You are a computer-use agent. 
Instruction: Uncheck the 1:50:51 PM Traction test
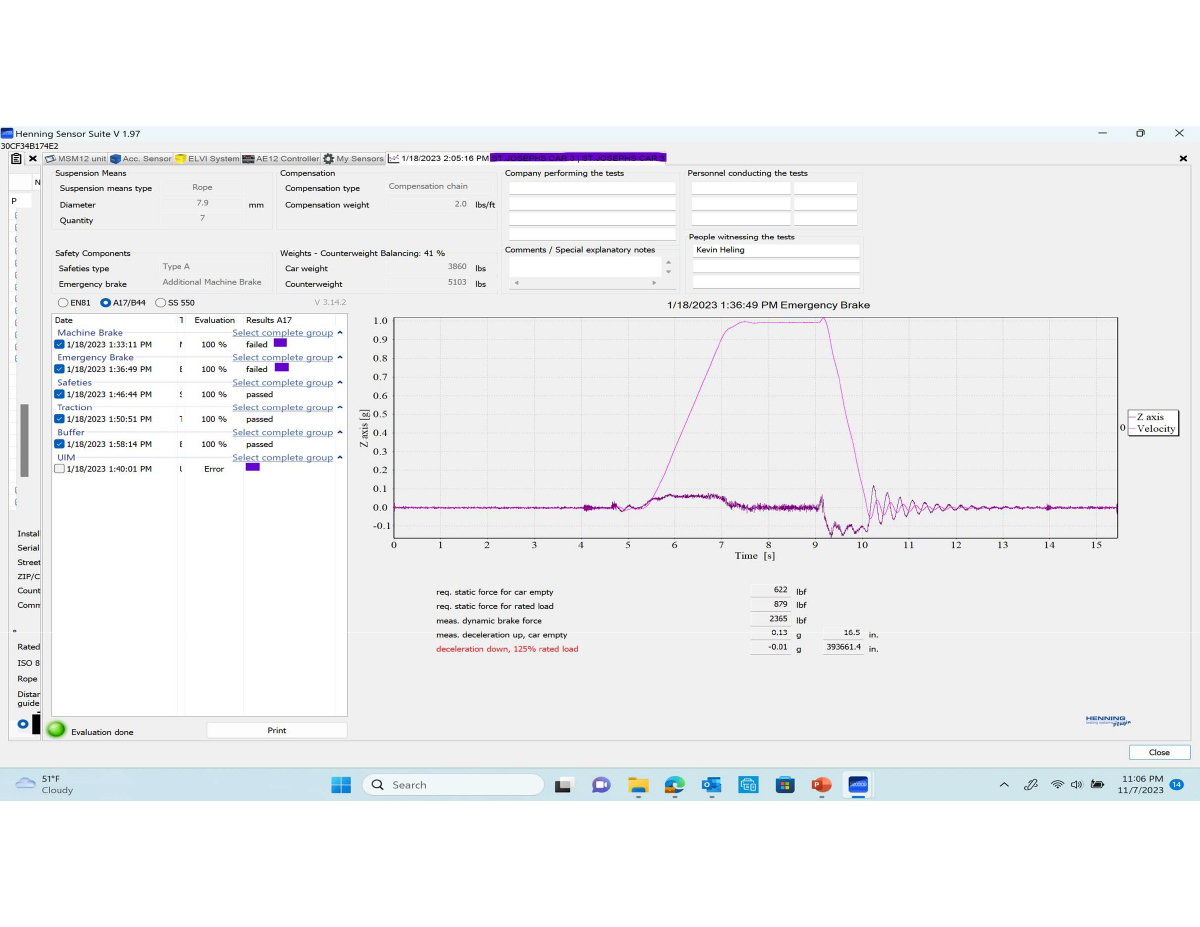(59, 419)
